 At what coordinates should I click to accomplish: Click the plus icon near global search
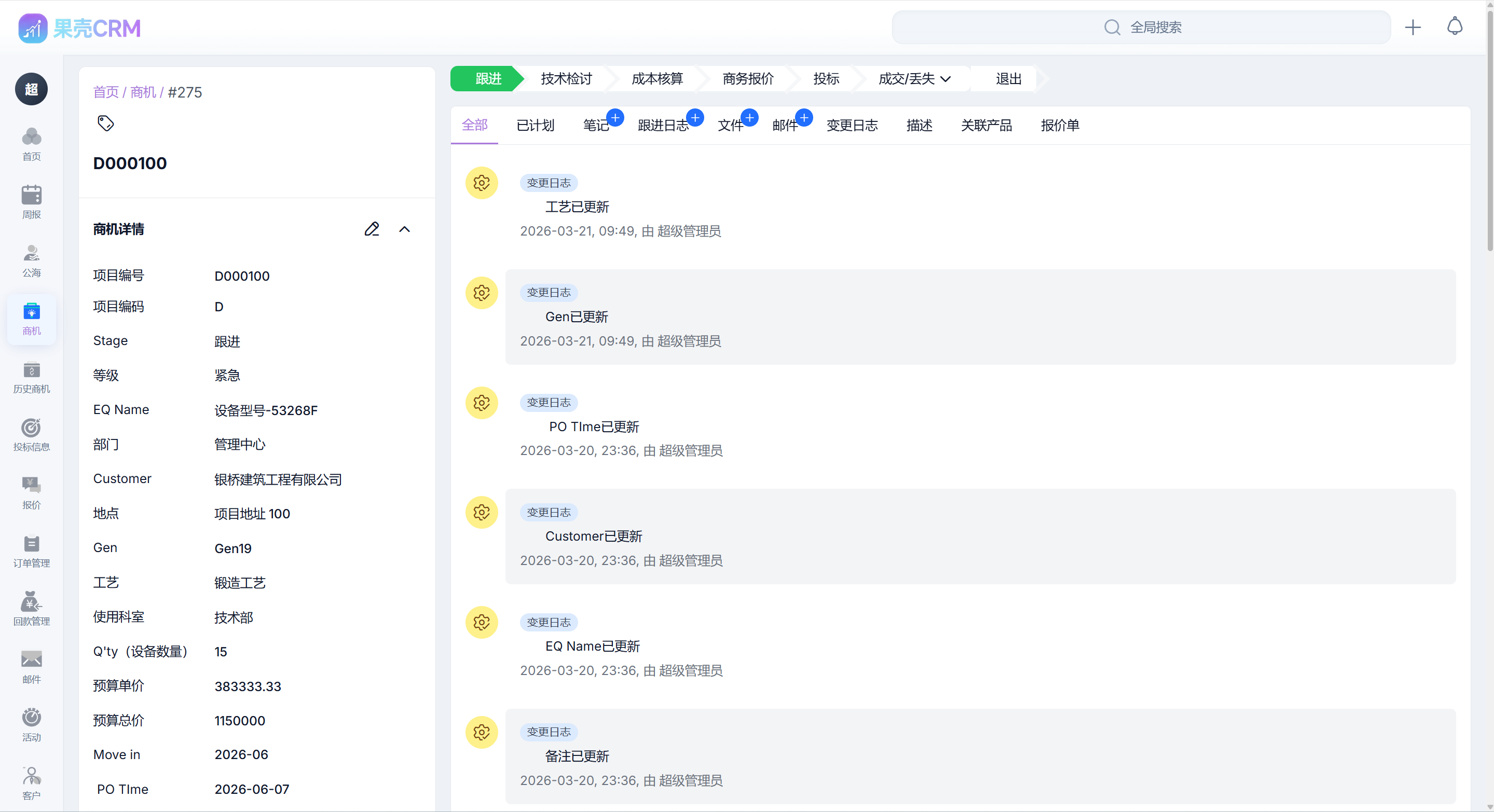1414,26
